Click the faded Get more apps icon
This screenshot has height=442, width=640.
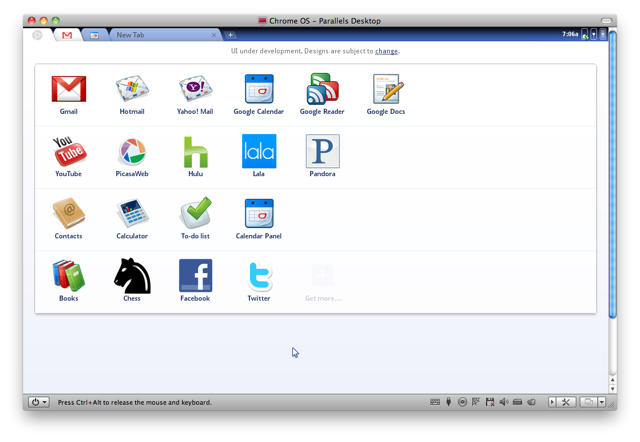pyautogui.click(x=322, y=275)
